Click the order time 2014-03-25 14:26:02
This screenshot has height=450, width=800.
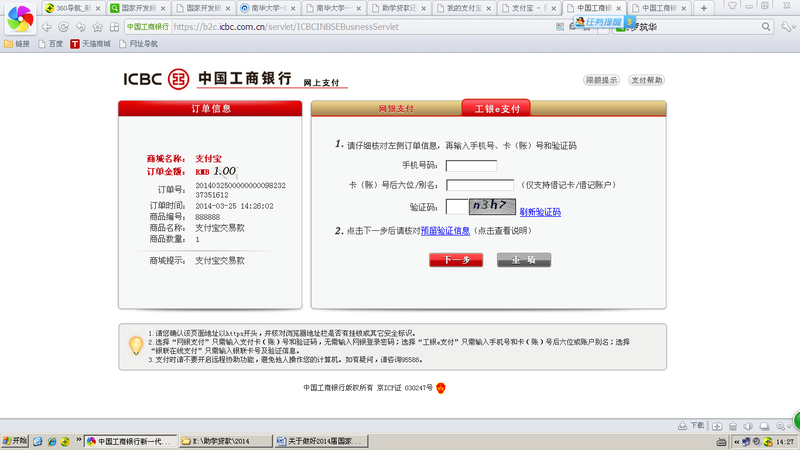point(234,206)
